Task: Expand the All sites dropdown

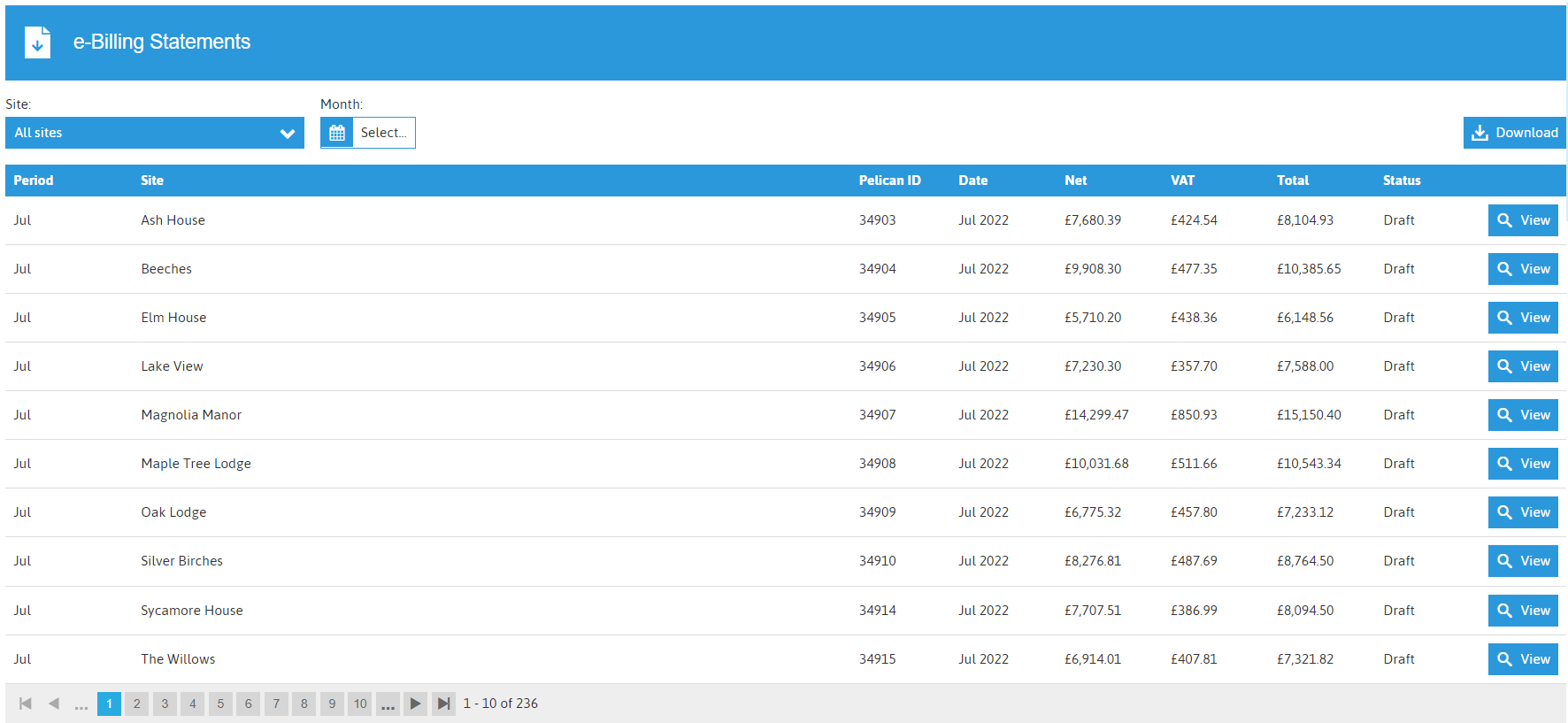Action: (155, 133)
